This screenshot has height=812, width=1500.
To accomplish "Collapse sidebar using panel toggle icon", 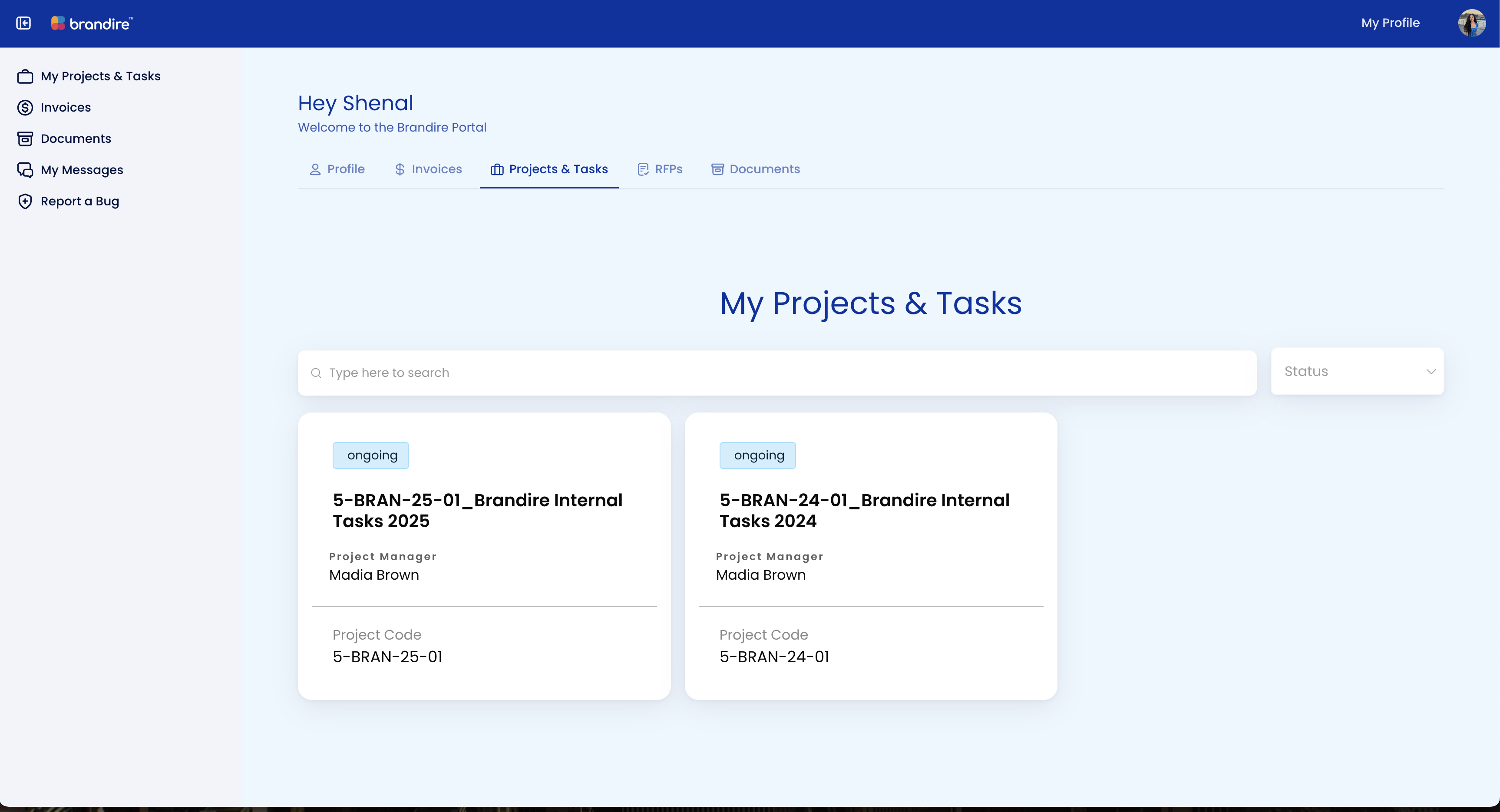I will coord(23,23).
